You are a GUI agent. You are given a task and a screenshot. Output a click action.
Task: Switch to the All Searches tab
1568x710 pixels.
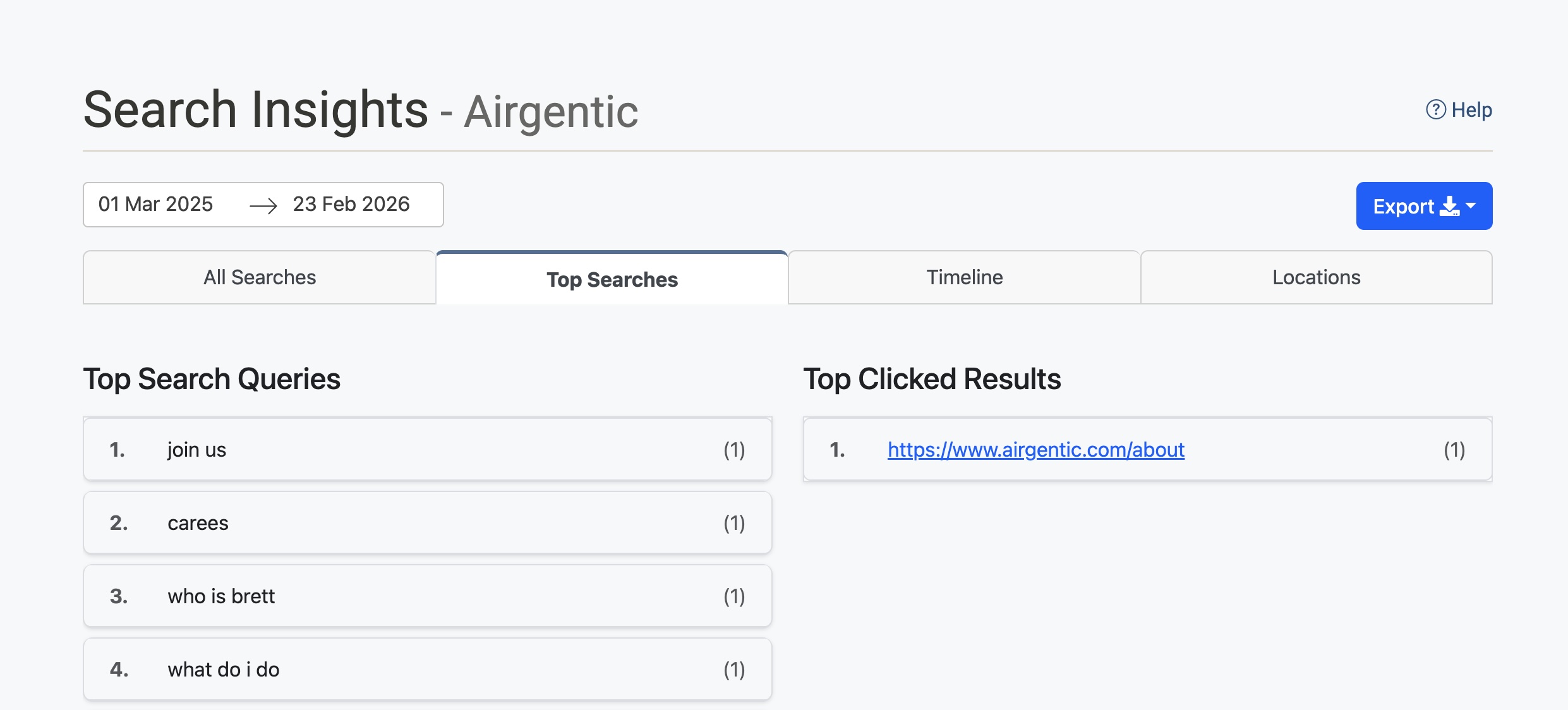[x=259, y=277]
